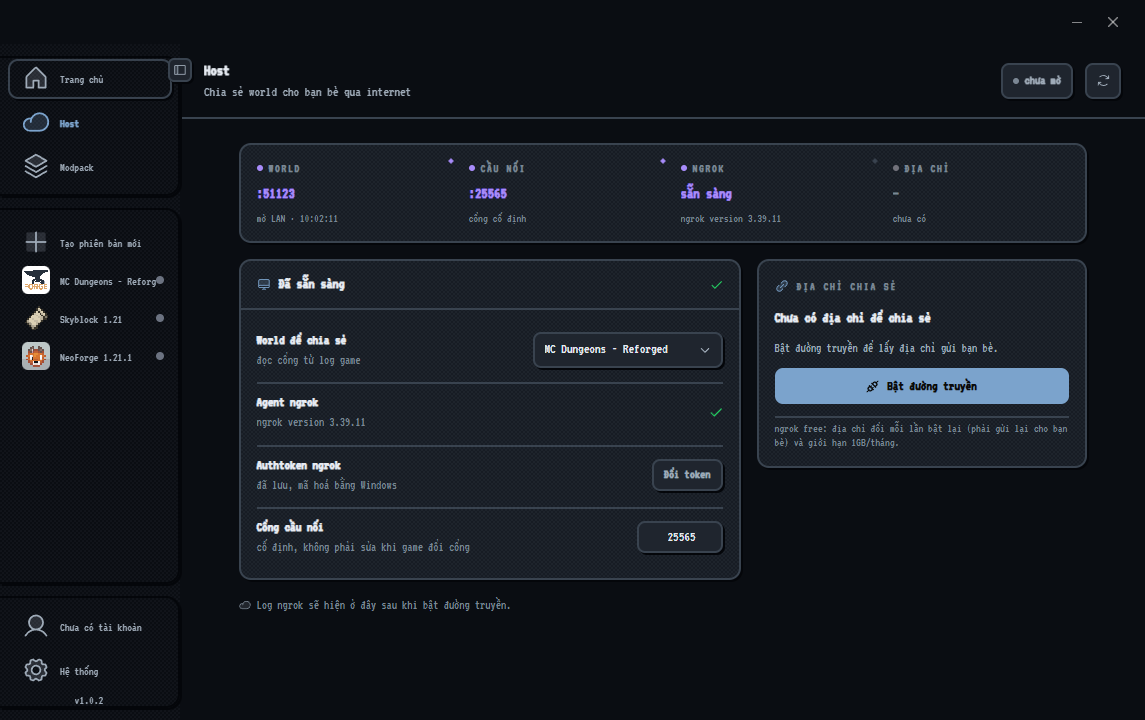
Task: Open the Skyblock 1.21 instance icon
Action: 36,318
